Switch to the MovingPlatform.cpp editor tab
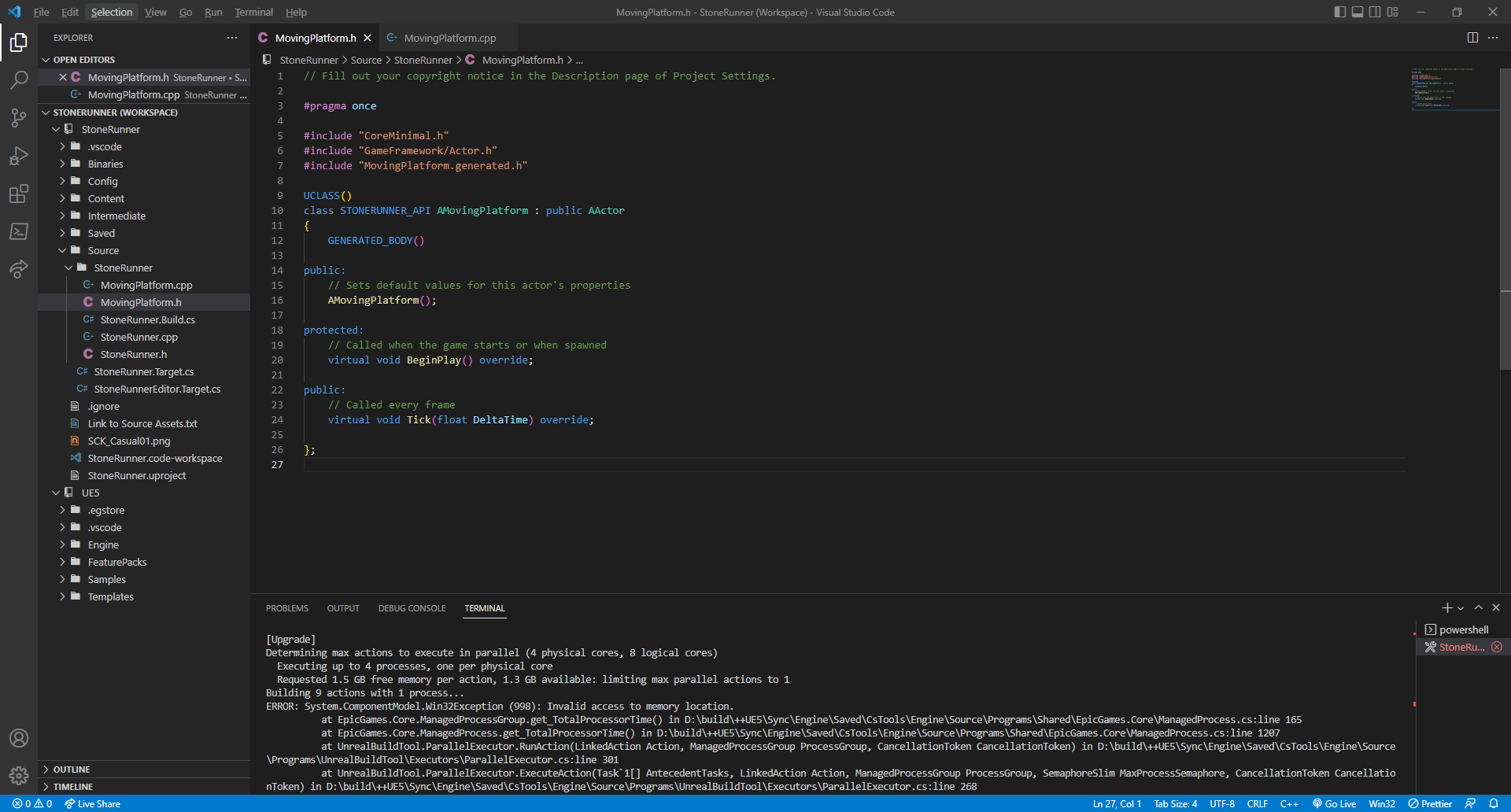The width and height of the screenshot is (1511, 812). (449, 38)
